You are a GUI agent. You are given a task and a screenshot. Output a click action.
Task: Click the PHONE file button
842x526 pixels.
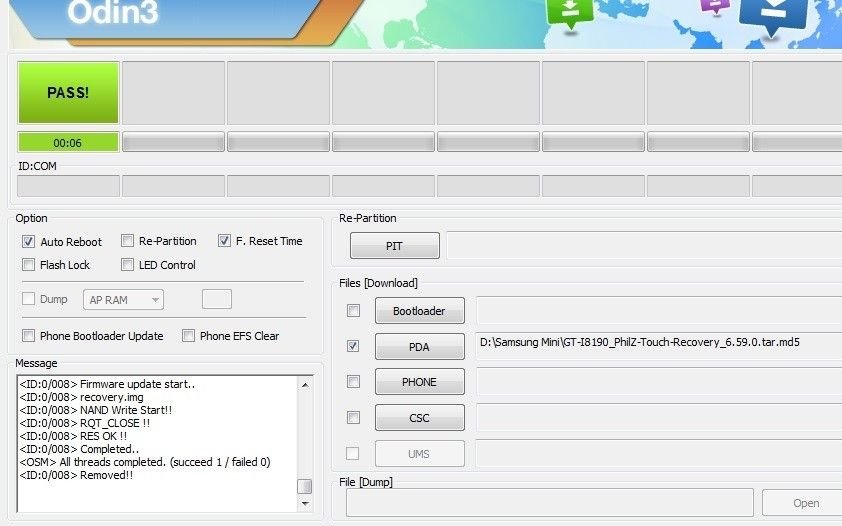[419, 382]
